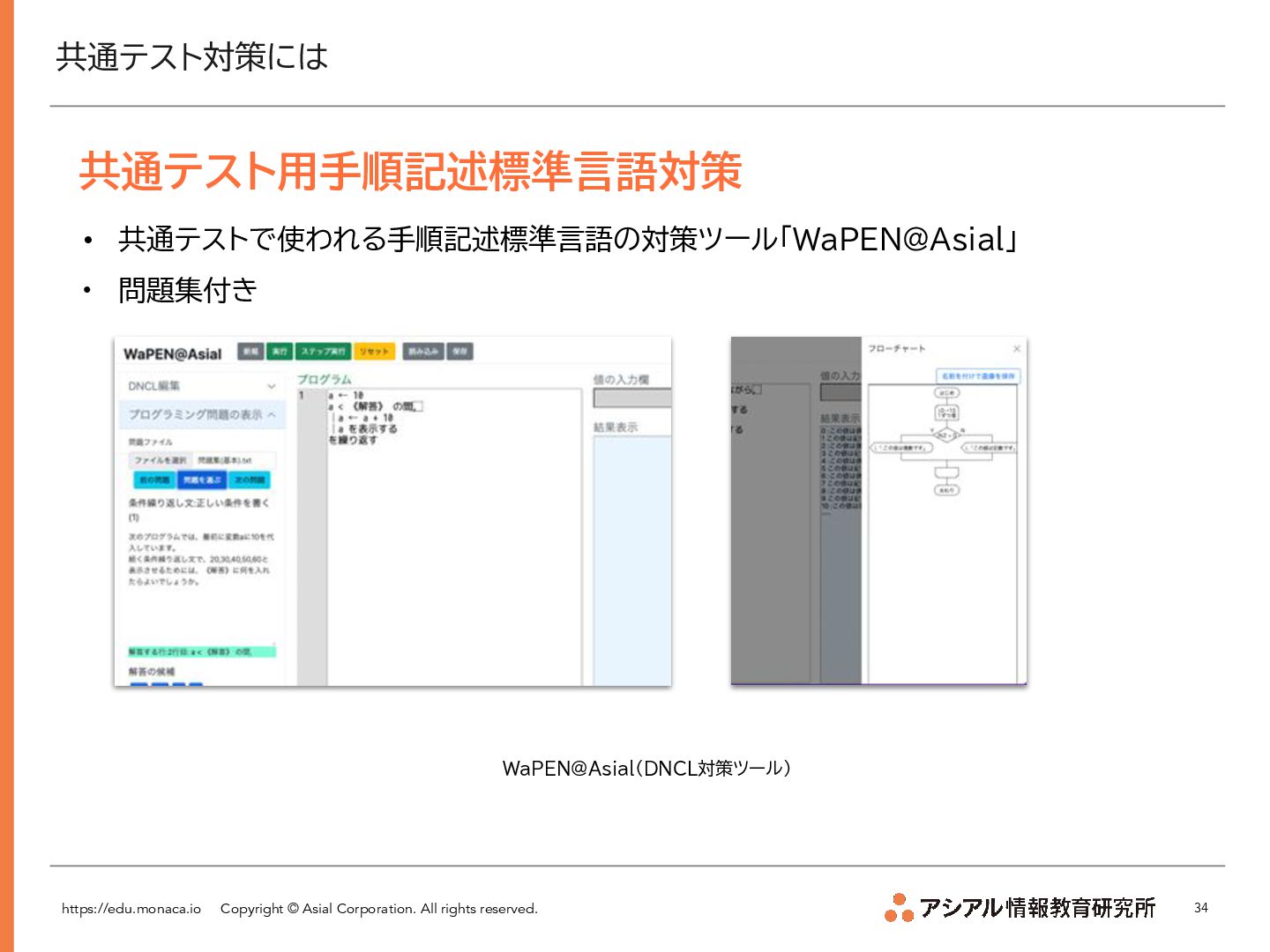Click the blue 問題を選ぶ button

202,480
